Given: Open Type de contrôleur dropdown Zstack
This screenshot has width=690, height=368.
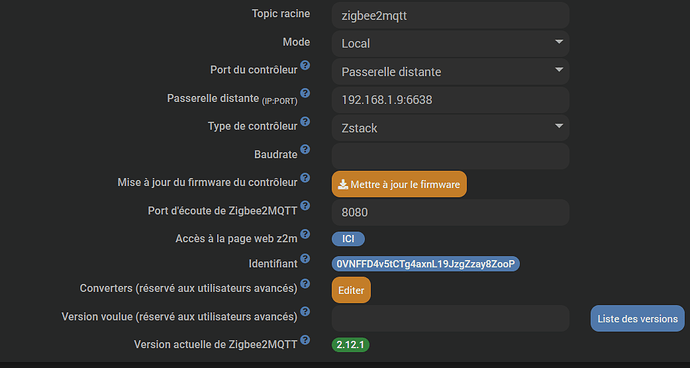Looking at the screenshot, I should tap(450, 128).
